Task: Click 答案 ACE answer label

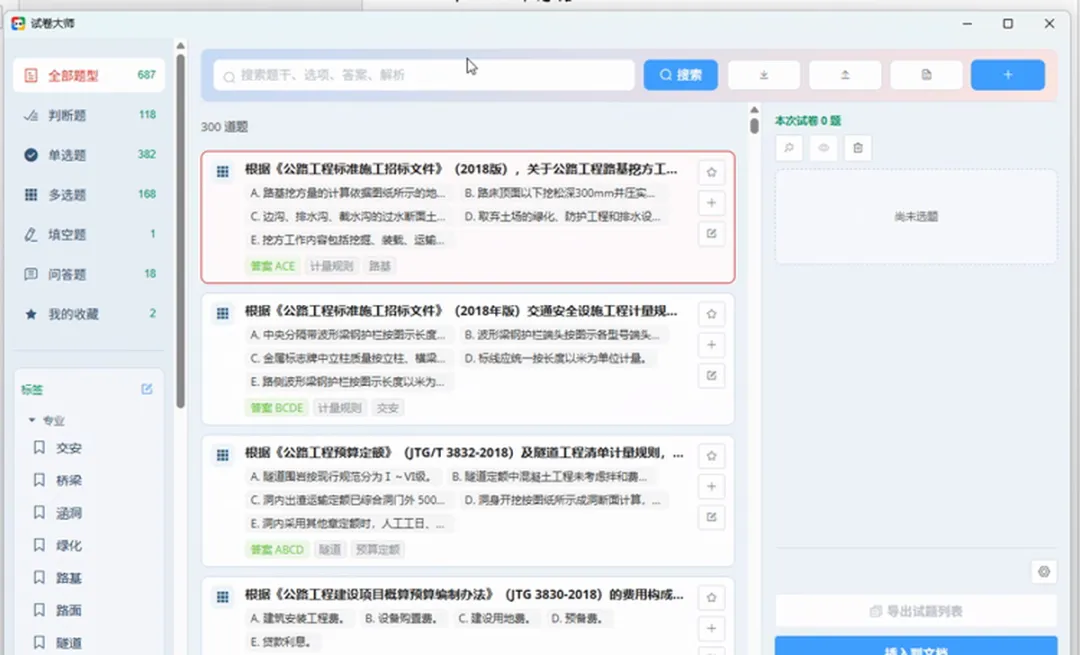Action: [x=273, y=266]
